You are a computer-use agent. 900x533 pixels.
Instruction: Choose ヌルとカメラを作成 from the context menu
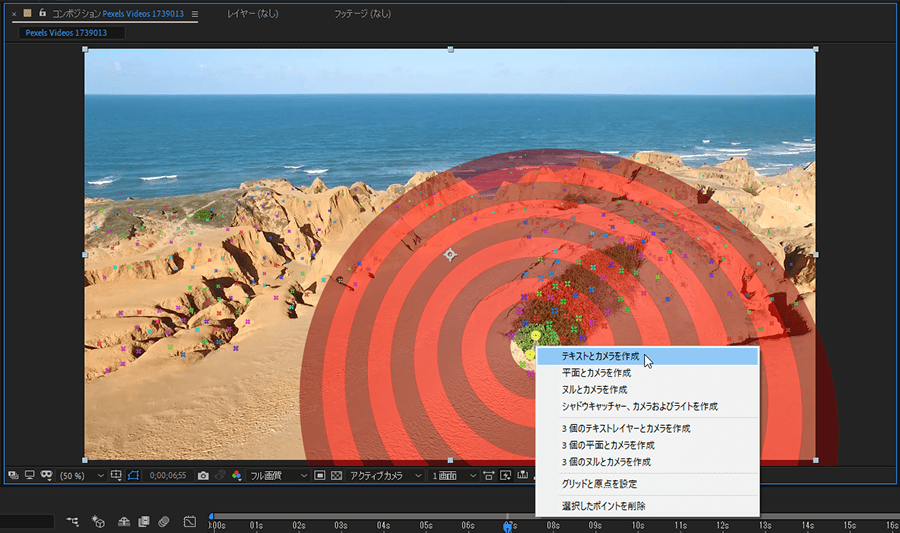pyautogui.click(x=647, y=390)
